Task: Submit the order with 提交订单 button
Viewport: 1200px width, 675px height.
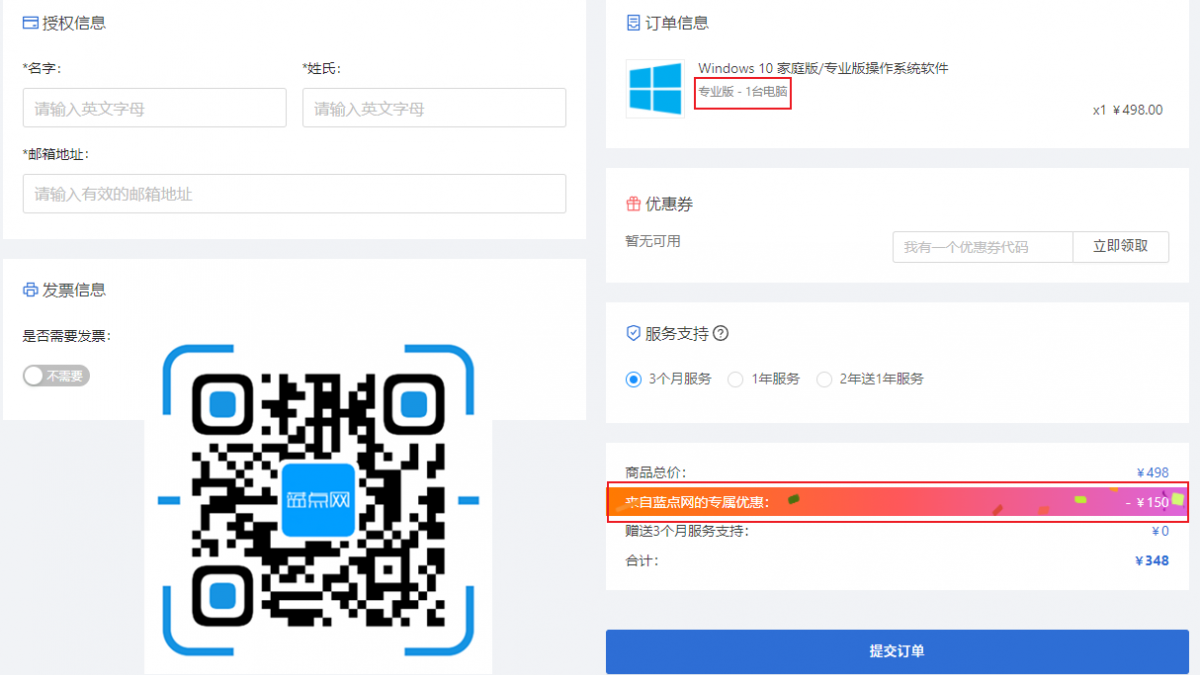Action: click(x=897, y=651)
